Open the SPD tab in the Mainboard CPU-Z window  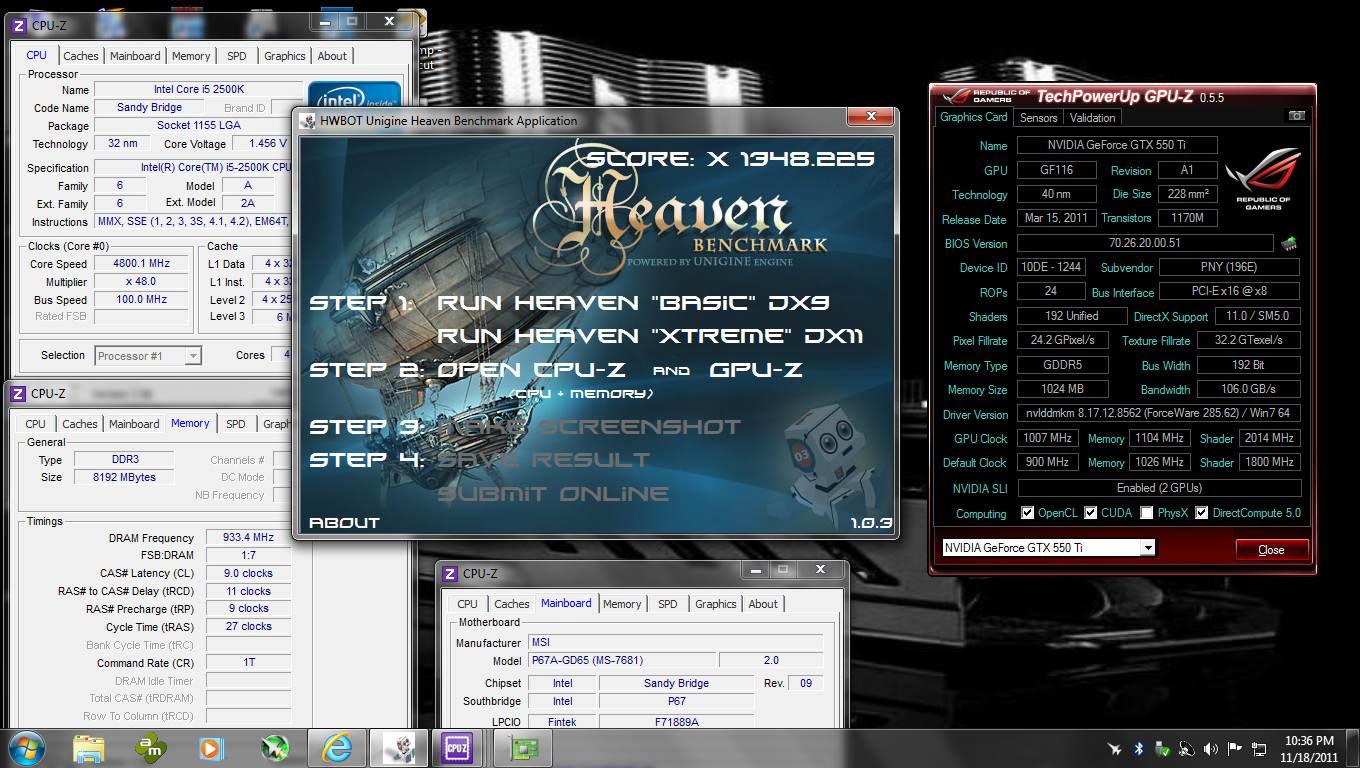pyautogui.click(x=667, y=604)
